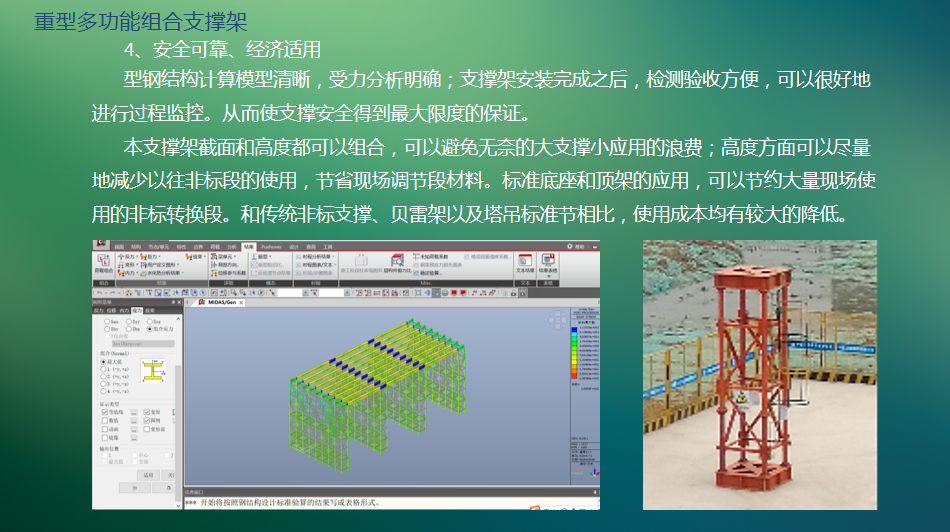The image size is (950, 532).
Task: Click the I-beam section diagram thumbnail
Action: 153,371
